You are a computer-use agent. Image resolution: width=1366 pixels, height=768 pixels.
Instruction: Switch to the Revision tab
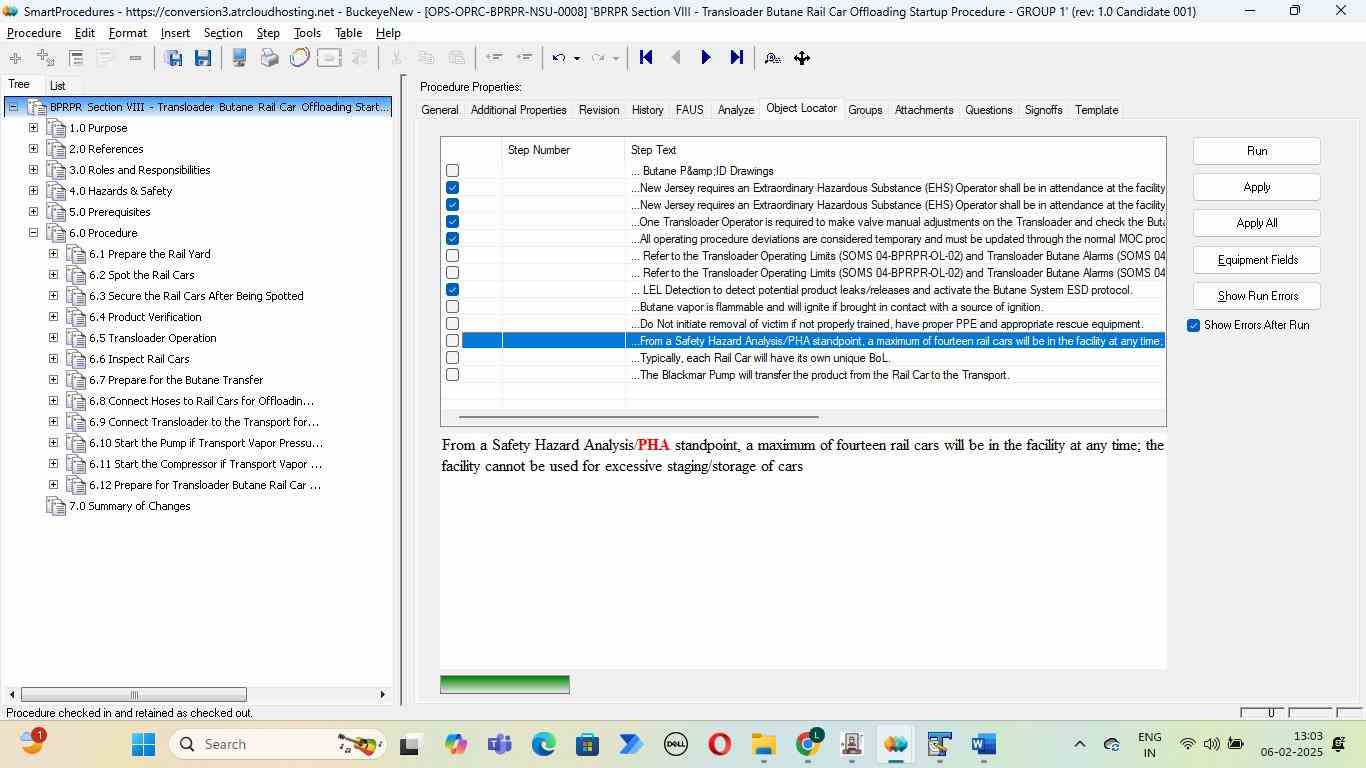[599, 110]
